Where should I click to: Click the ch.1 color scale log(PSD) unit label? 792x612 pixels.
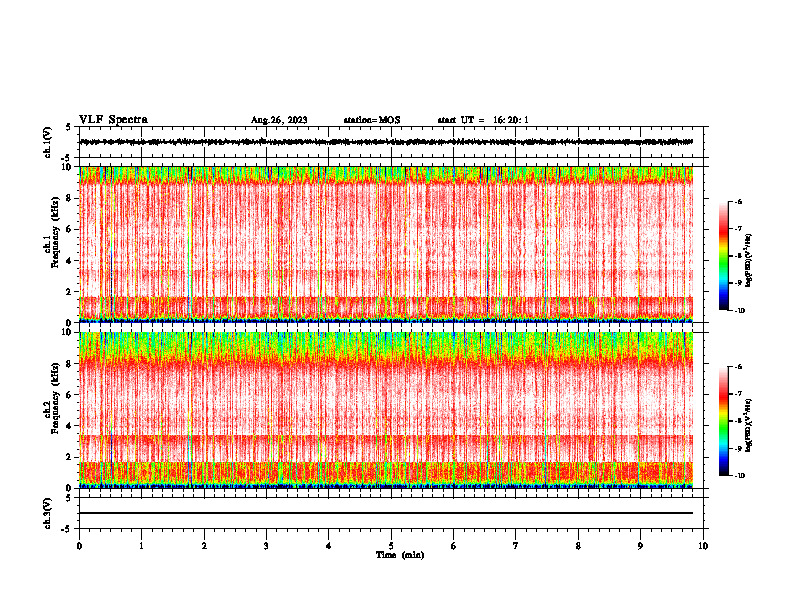coord(750,261)
